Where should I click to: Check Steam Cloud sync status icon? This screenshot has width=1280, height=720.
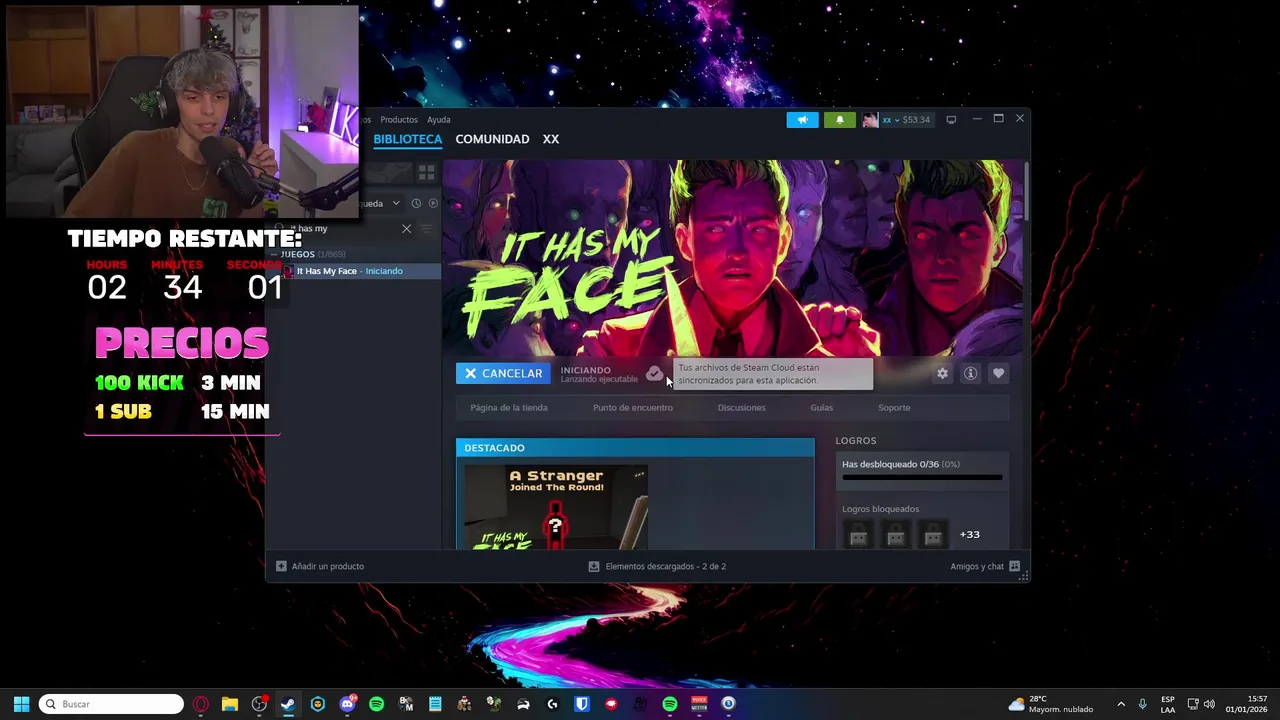pos(654,374)
